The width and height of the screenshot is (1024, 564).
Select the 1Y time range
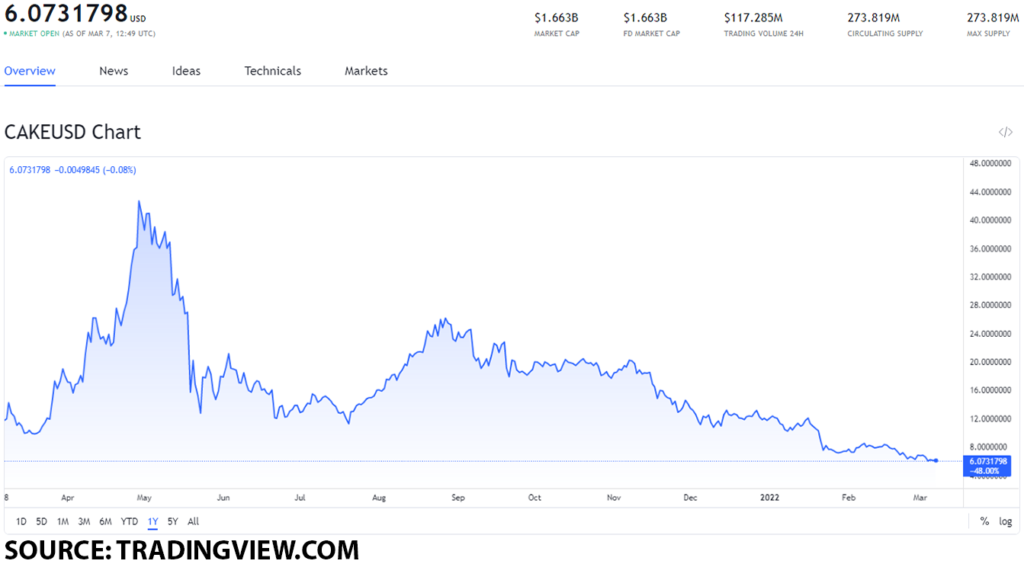tap(153, 522)
